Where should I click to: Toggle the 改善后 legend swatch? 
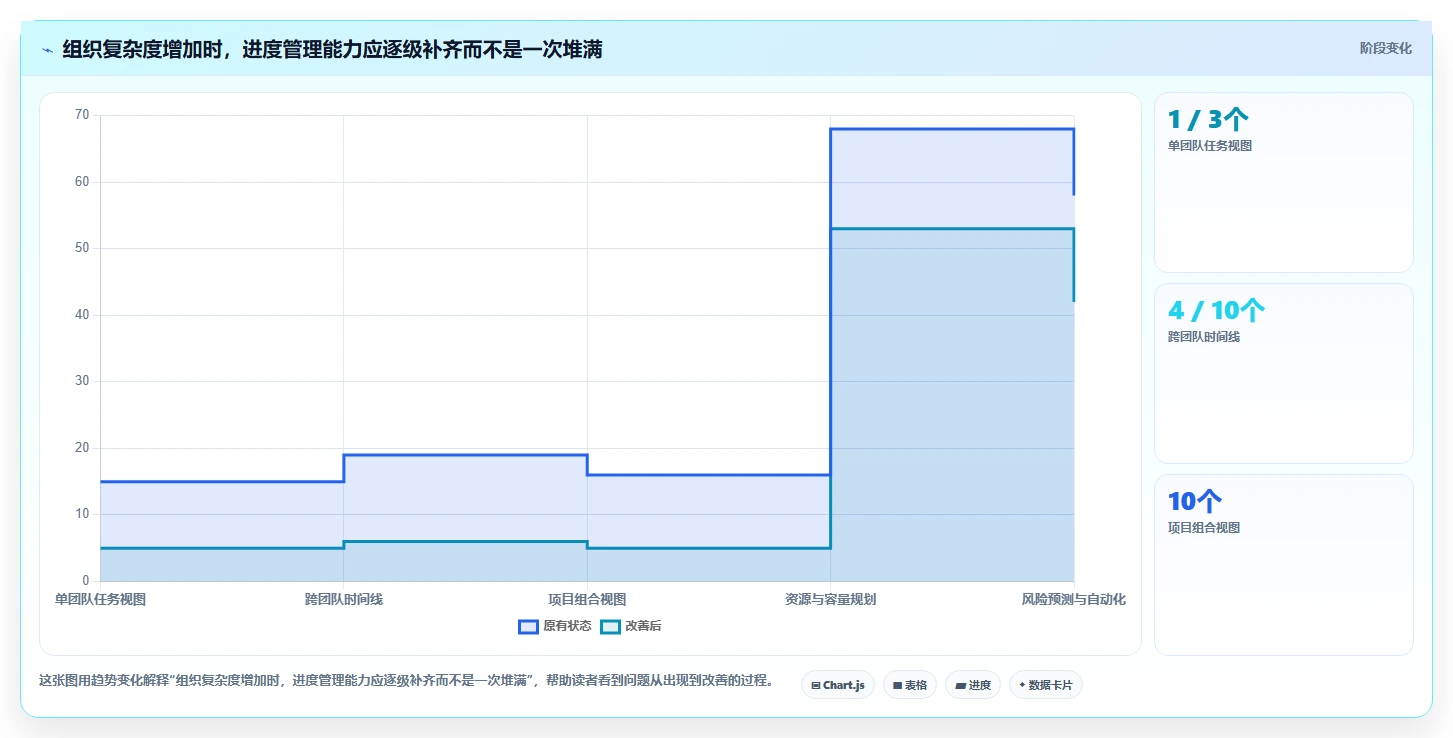coord(610,626)
